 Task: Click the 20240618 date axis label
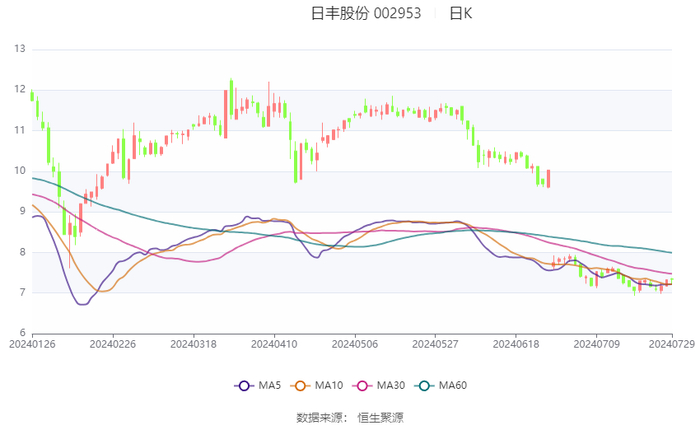coord(514,343)
